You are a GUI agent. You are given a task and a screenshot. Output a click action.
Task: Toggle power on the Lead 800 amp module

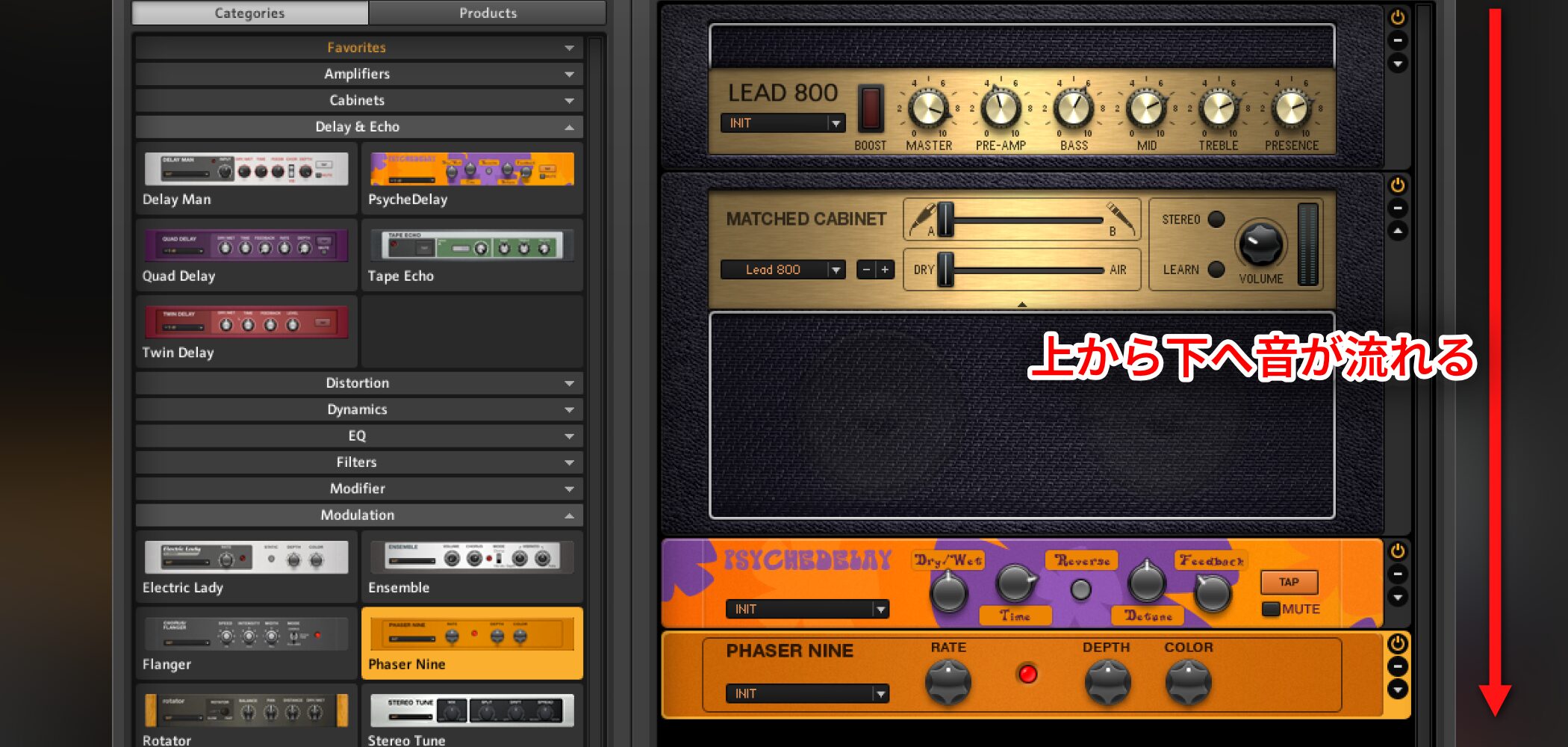[1398, 17]
